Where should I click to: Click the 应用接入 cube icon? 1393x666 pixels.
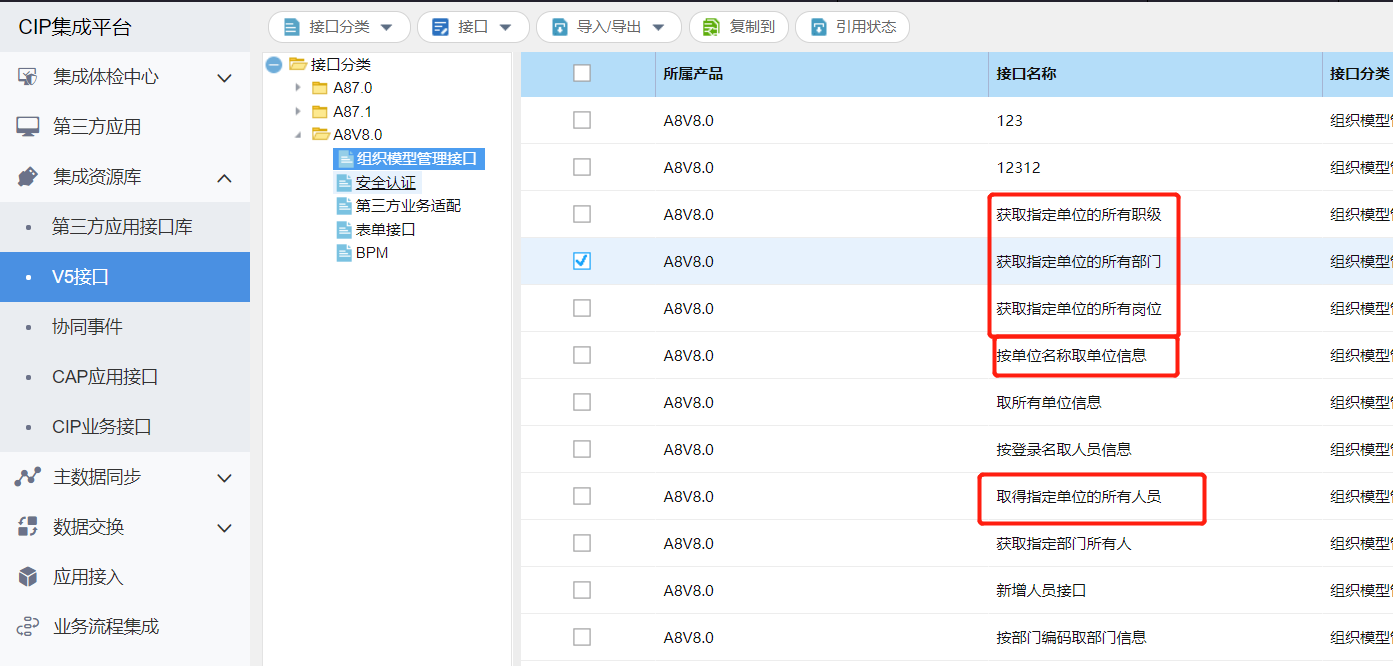tap(28, 577)
